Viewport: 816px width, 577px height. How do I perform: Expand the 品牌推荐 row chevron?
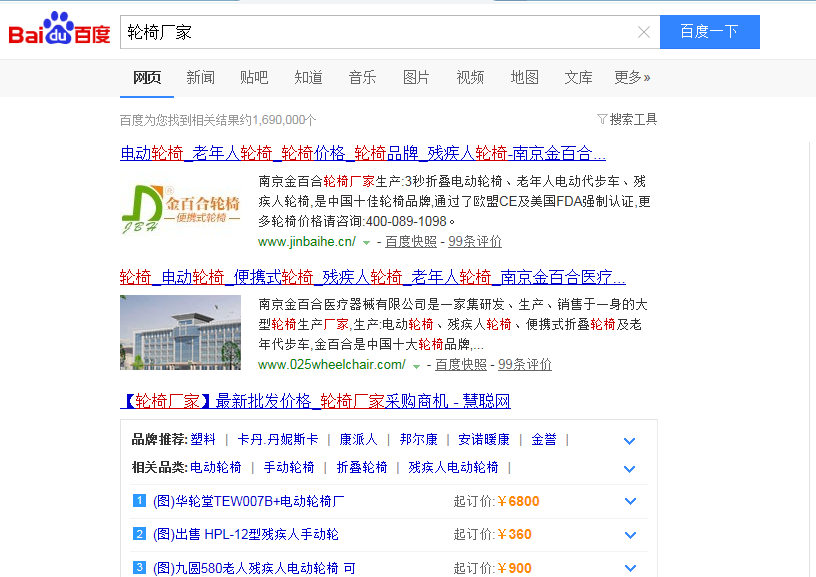click(630, 441)
